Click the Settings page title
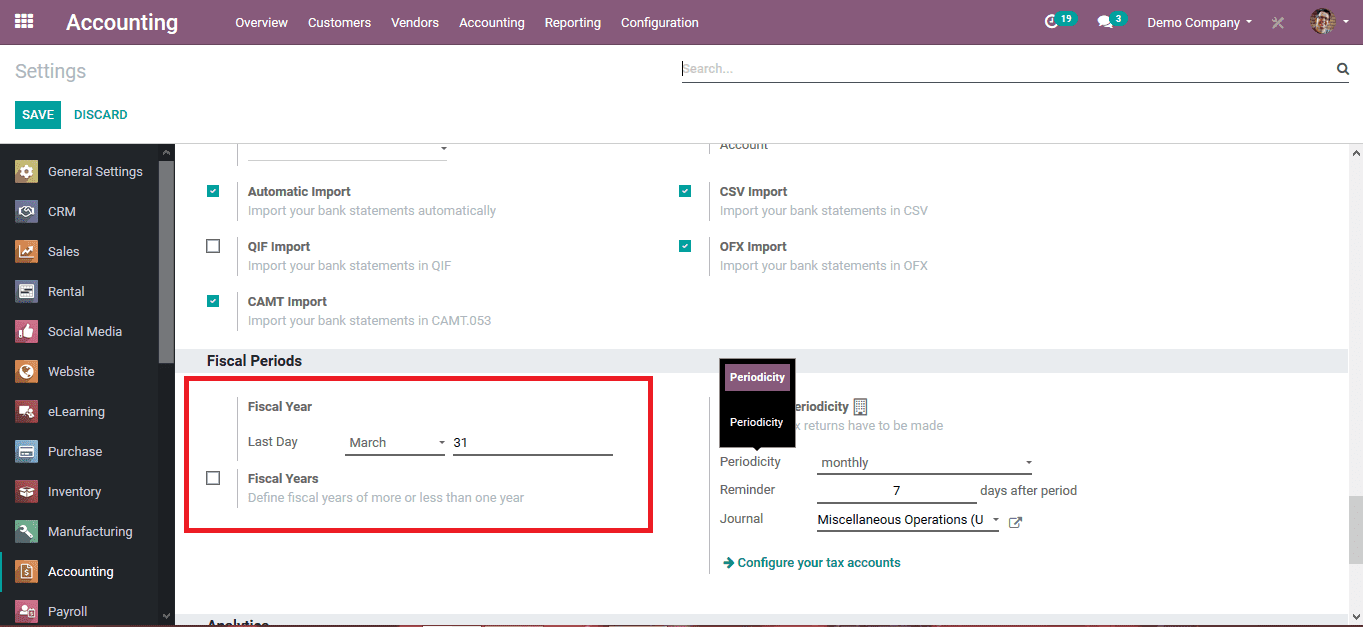Viewport: 1363px width, 627px height. tap(51, 71)
